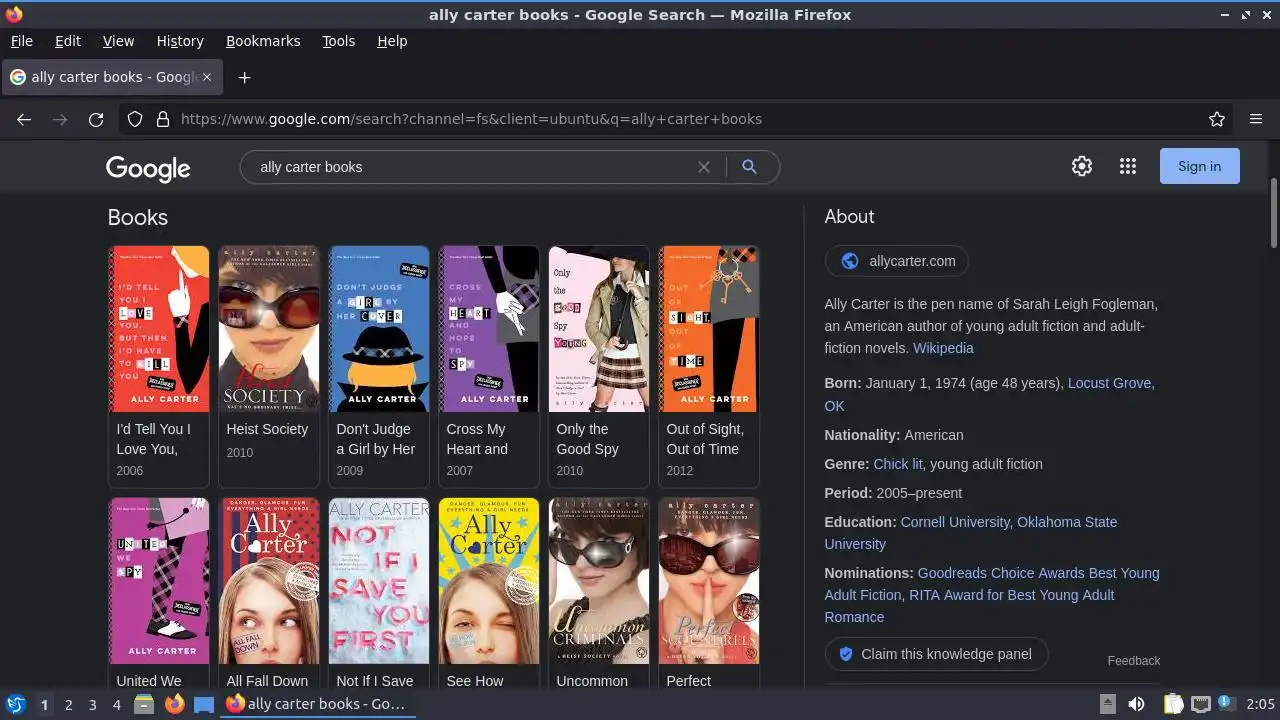Show site security lock information

coord(163,119)
